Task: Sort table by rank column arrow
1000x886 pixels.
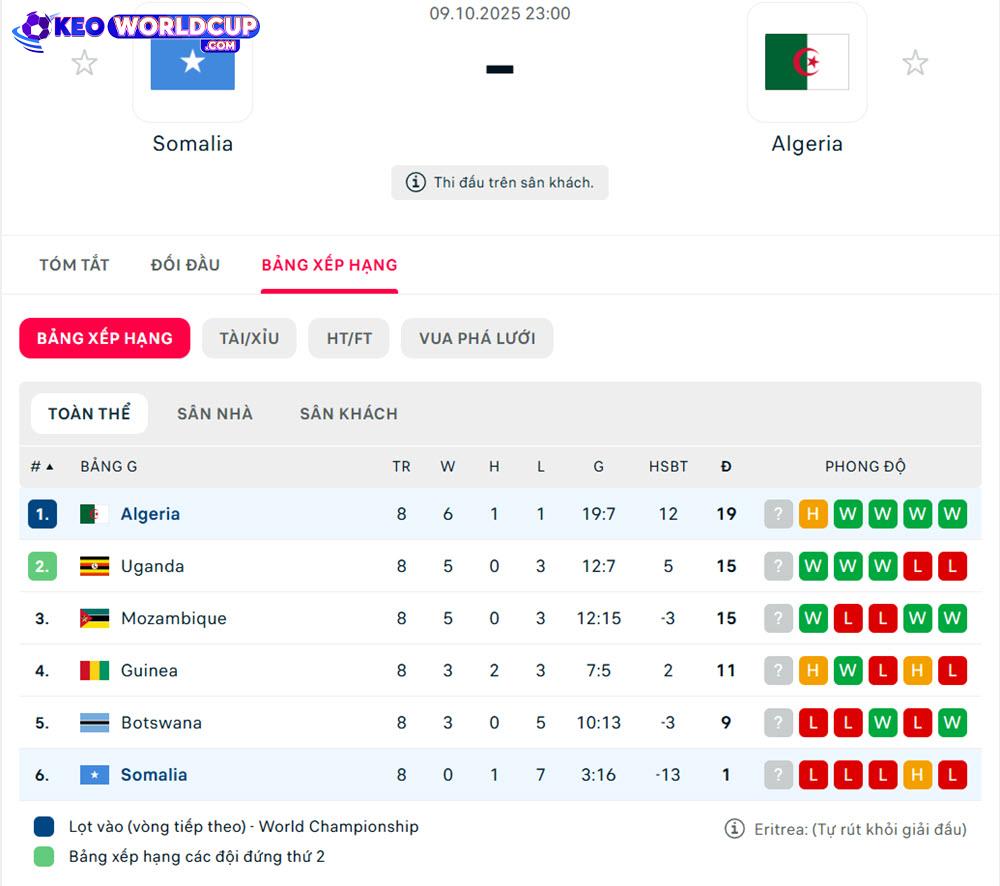Action: 49,467
